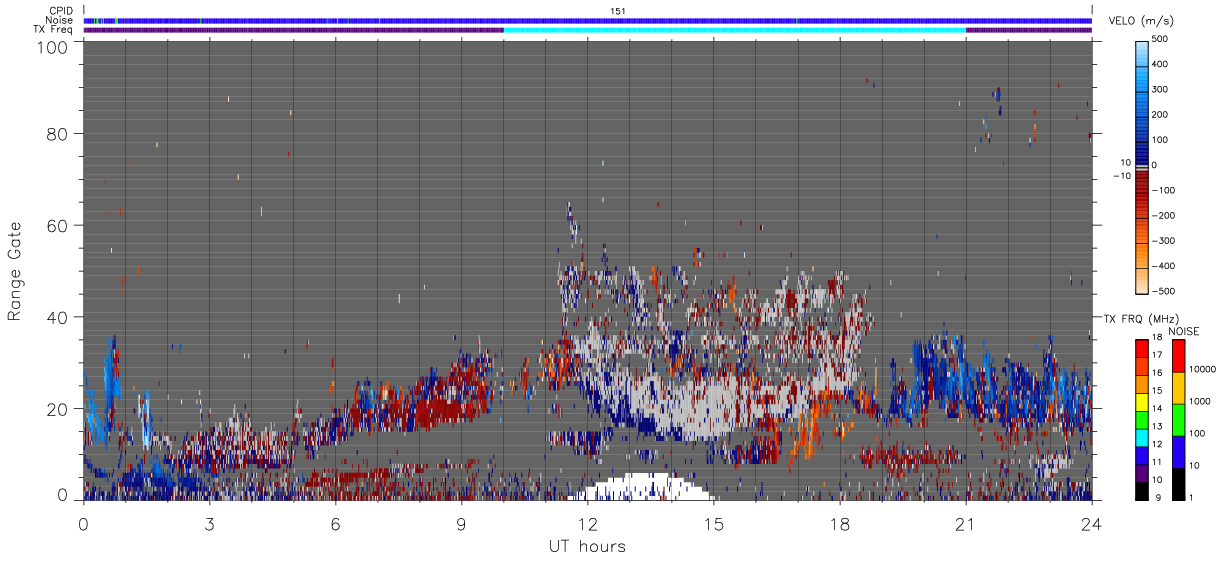The image size is (1228, 567).
Task: Click the orange-yellow swatch in NOISE legend
Action: click(1177, 388)
